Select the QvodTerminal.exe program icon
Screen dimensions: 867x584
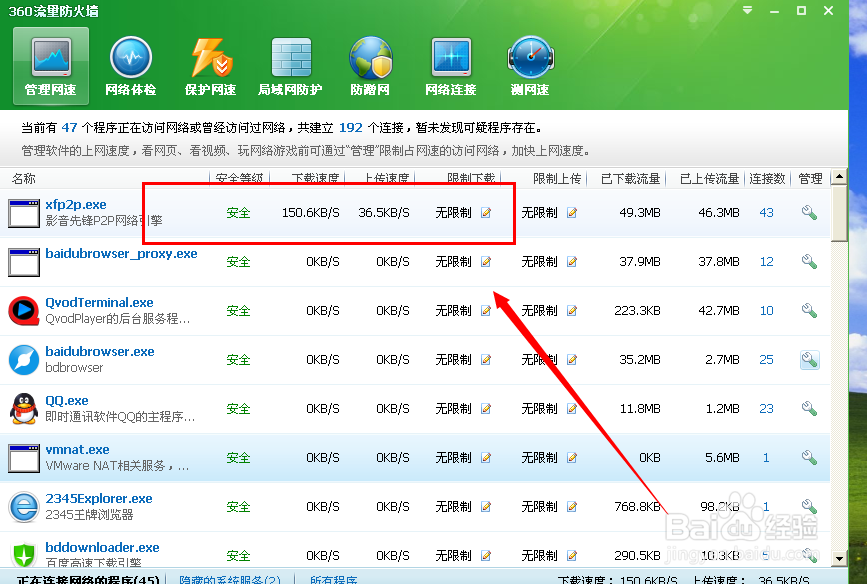click(24, 311)
